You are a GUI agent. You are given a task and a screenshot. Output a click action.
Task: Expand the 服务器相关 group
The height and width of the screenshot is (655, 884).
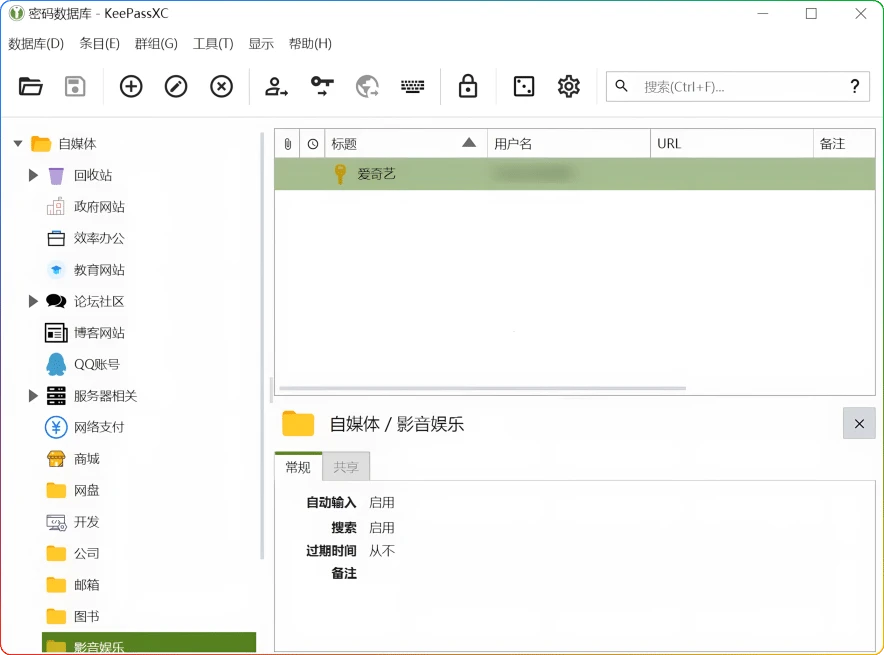click(x=33, y=395)
